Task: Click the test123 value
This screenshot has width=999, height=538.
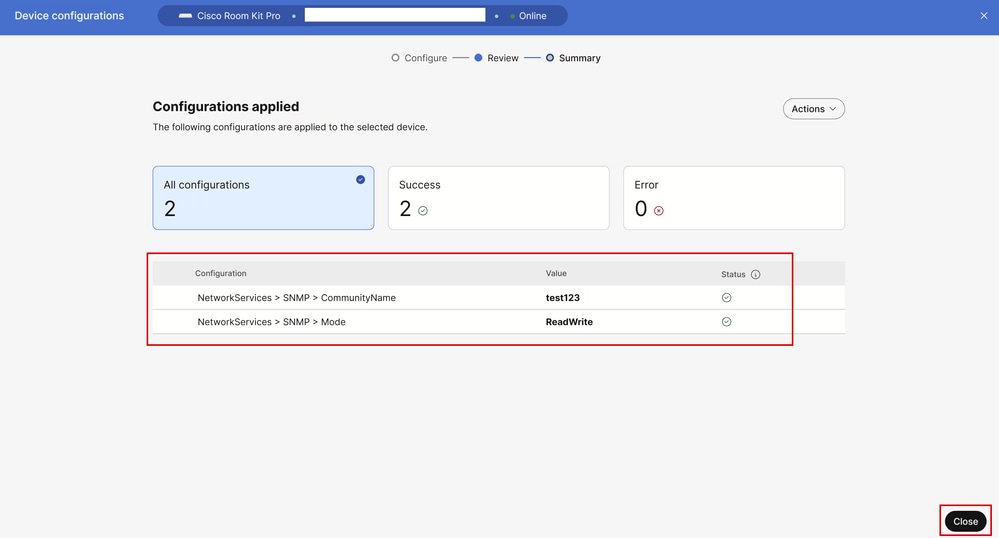Action: pos(563,298)
